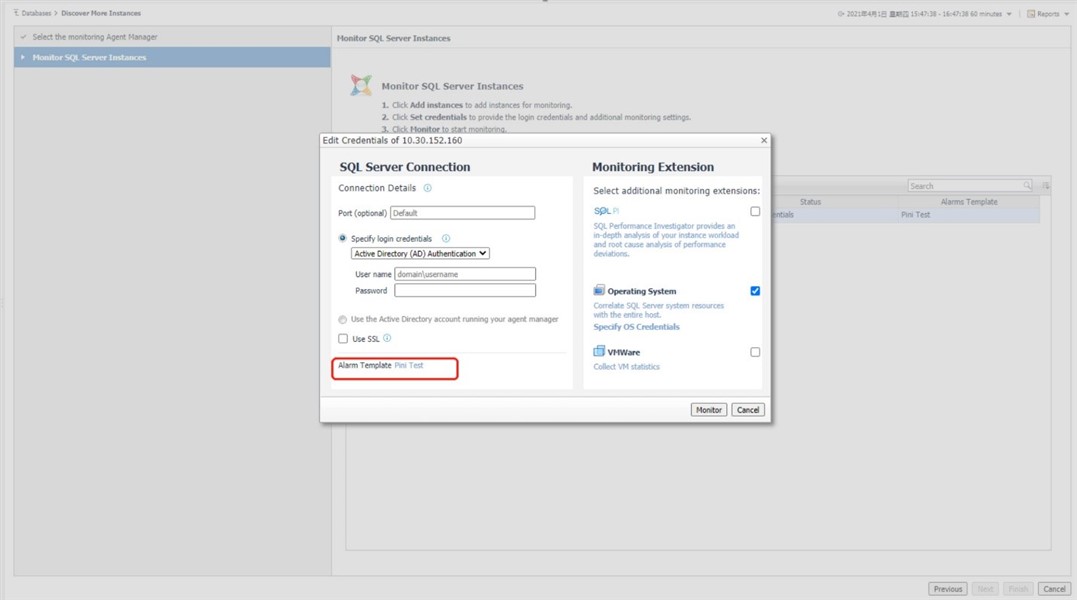Click the SQL PI extension logo
Viewport: 1077px width, 600px height.
pos(606,211)
